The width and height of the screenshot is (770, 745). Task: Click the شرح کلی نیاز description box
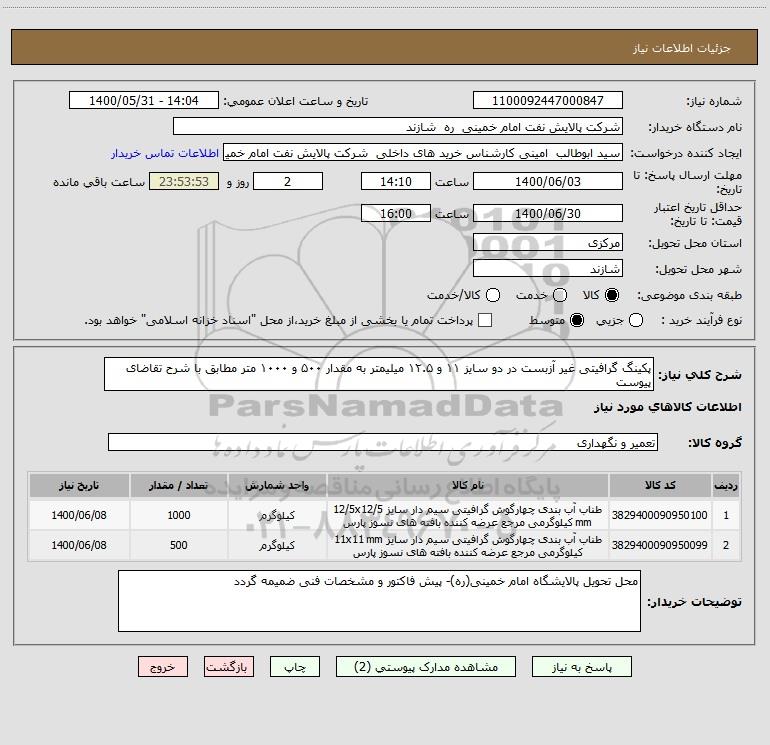click(379, 374)
